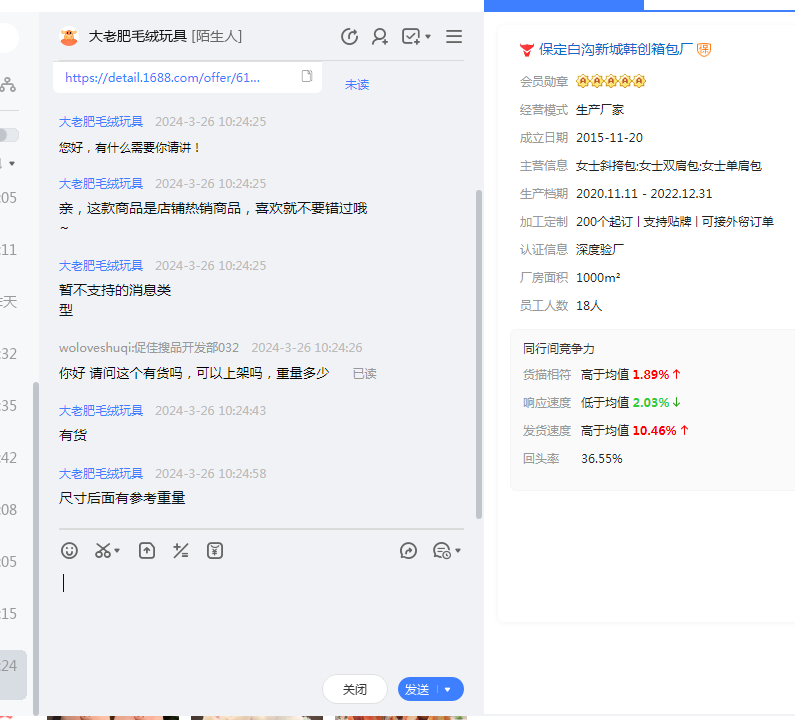Click the chat history clock icon in the header

pos(349,37)
